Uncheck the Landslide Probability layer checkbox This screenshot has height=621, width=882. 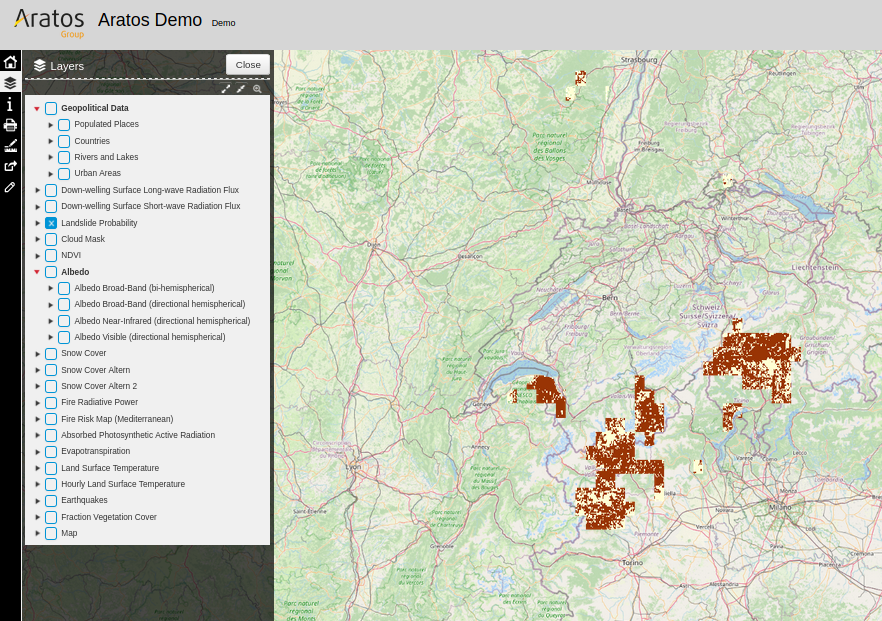coord(51,223)
